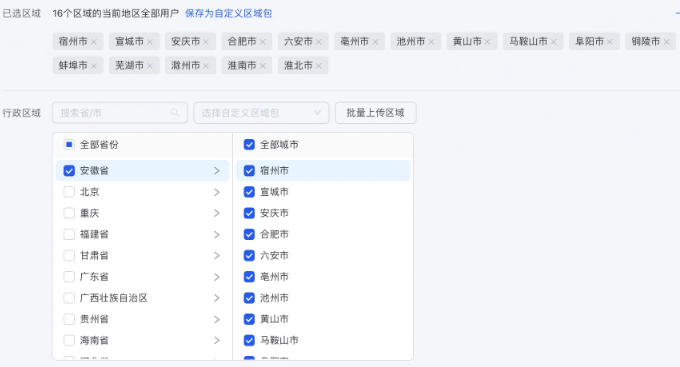Image resolution: width=680 pixels, height=367 pixels.
Task: Check the 贵州省 checkbox
Action: click(69, 319)
